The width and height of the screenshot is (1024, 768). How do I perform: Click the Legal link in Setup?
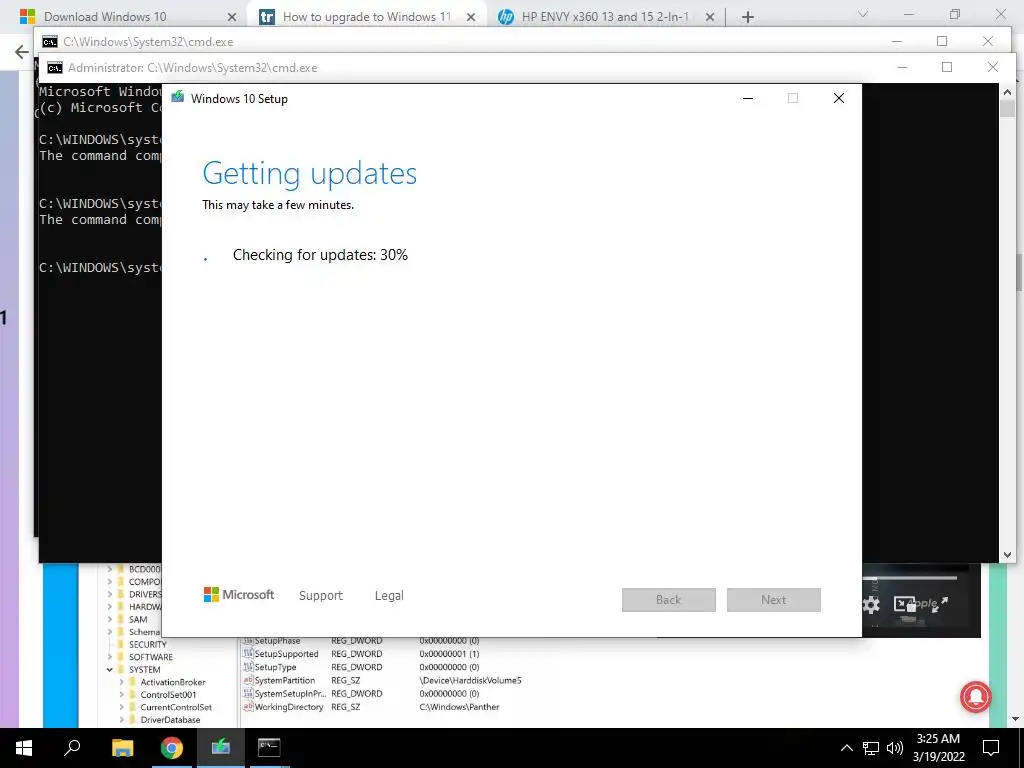tap(389, 596)
